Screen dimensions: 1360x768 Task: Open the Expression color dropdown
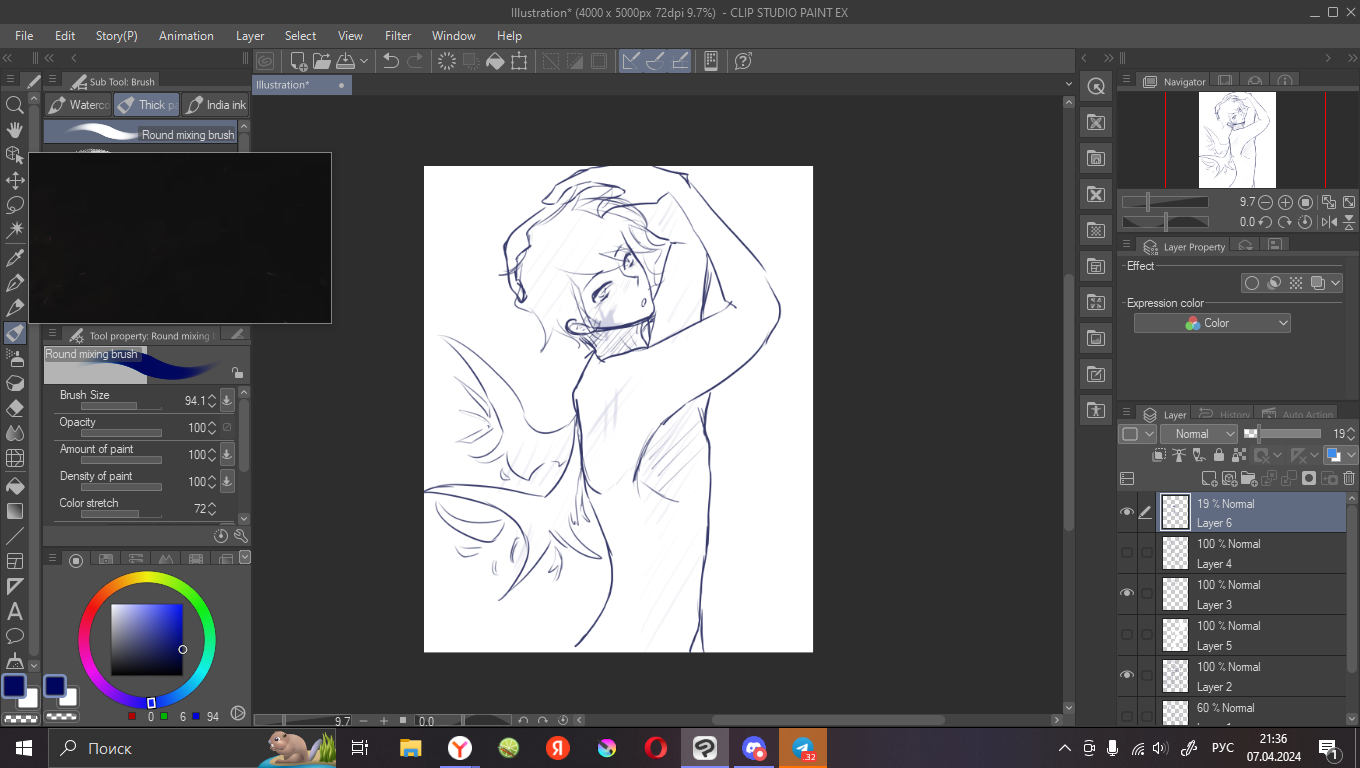pyautogui.click(x=1212, y=323)
